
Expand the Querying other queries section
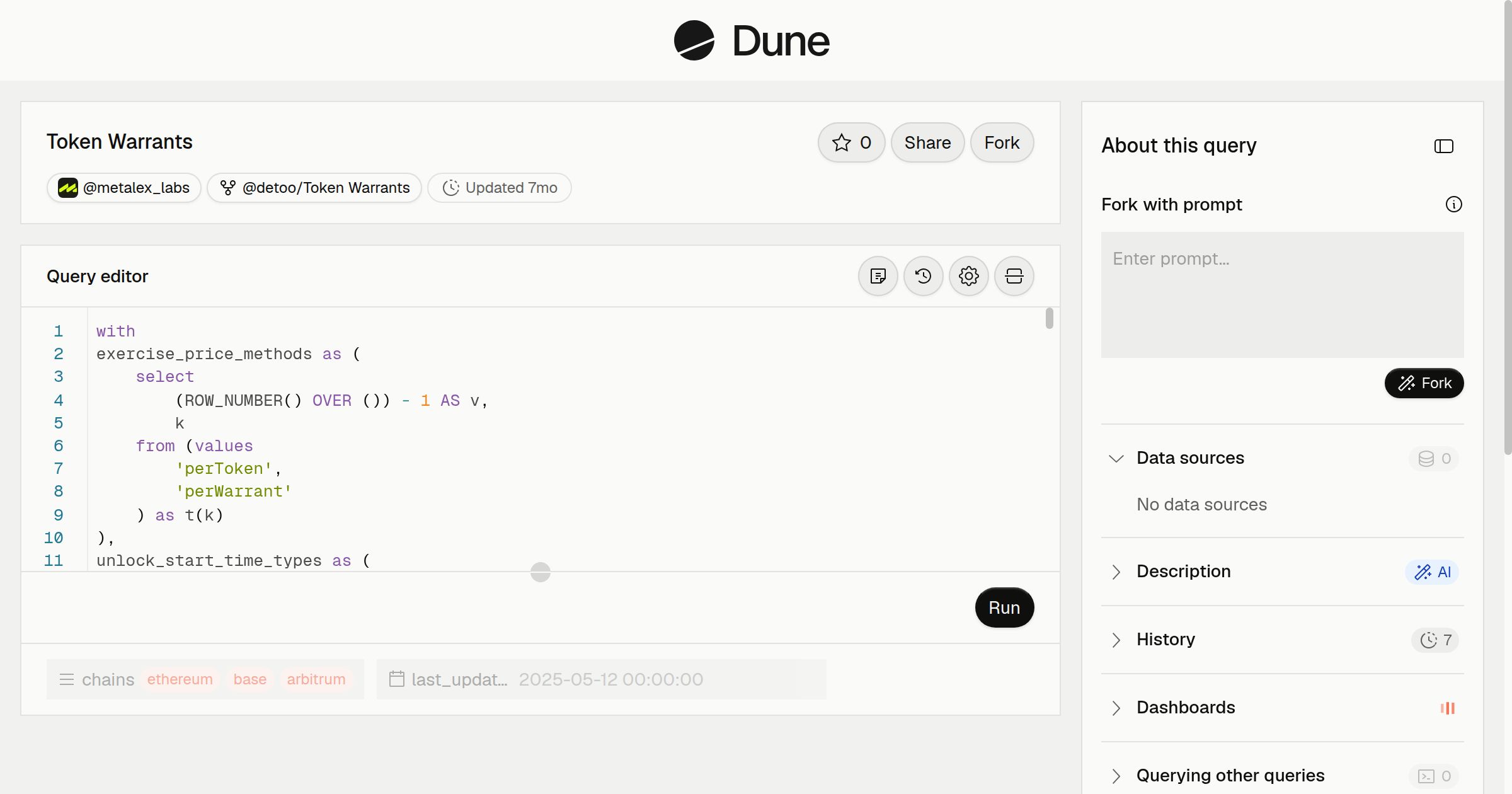[x=1116, y=776]
